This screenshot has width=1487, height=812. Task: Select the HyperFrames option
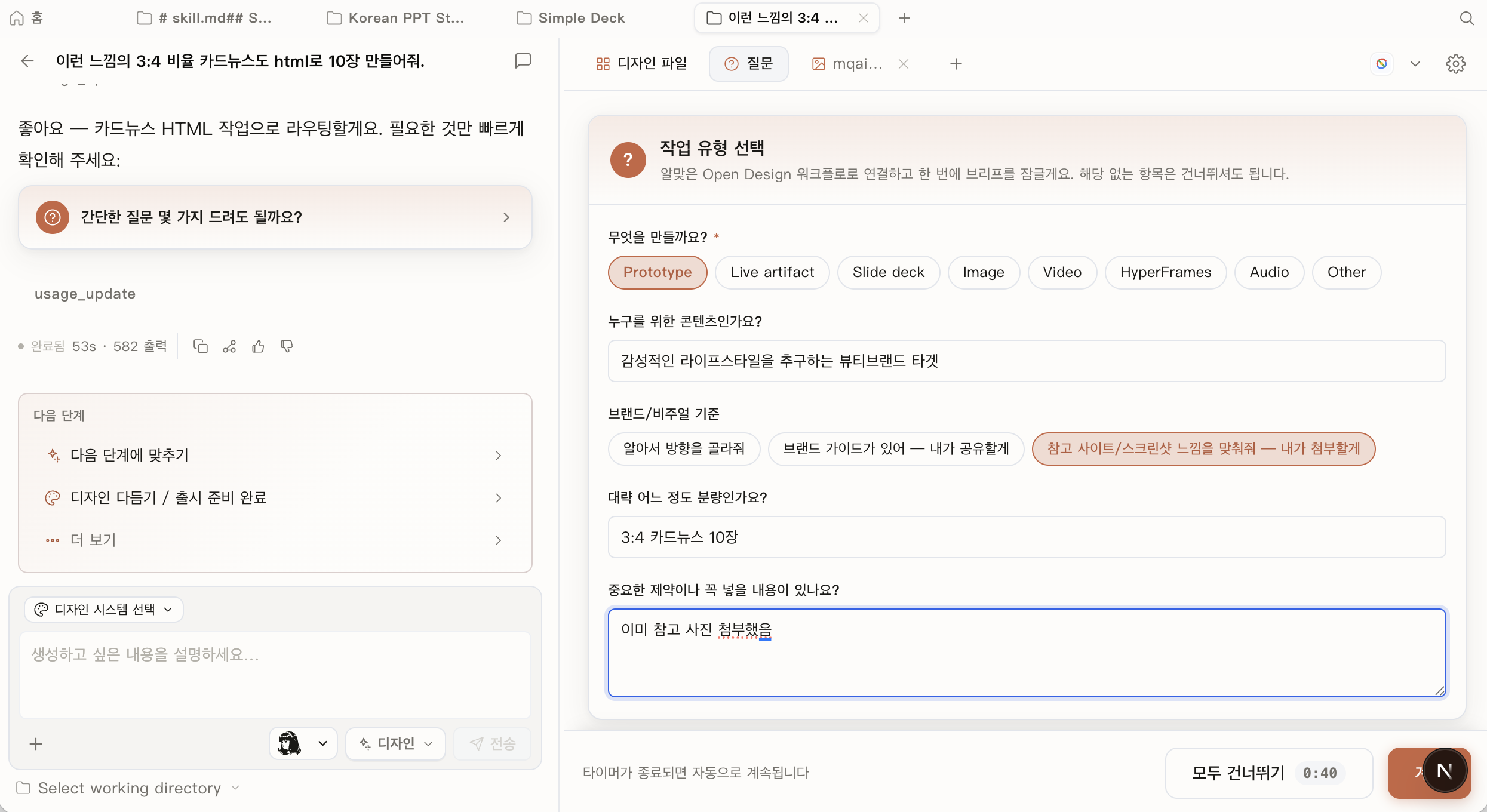[x=1166, y=272]
